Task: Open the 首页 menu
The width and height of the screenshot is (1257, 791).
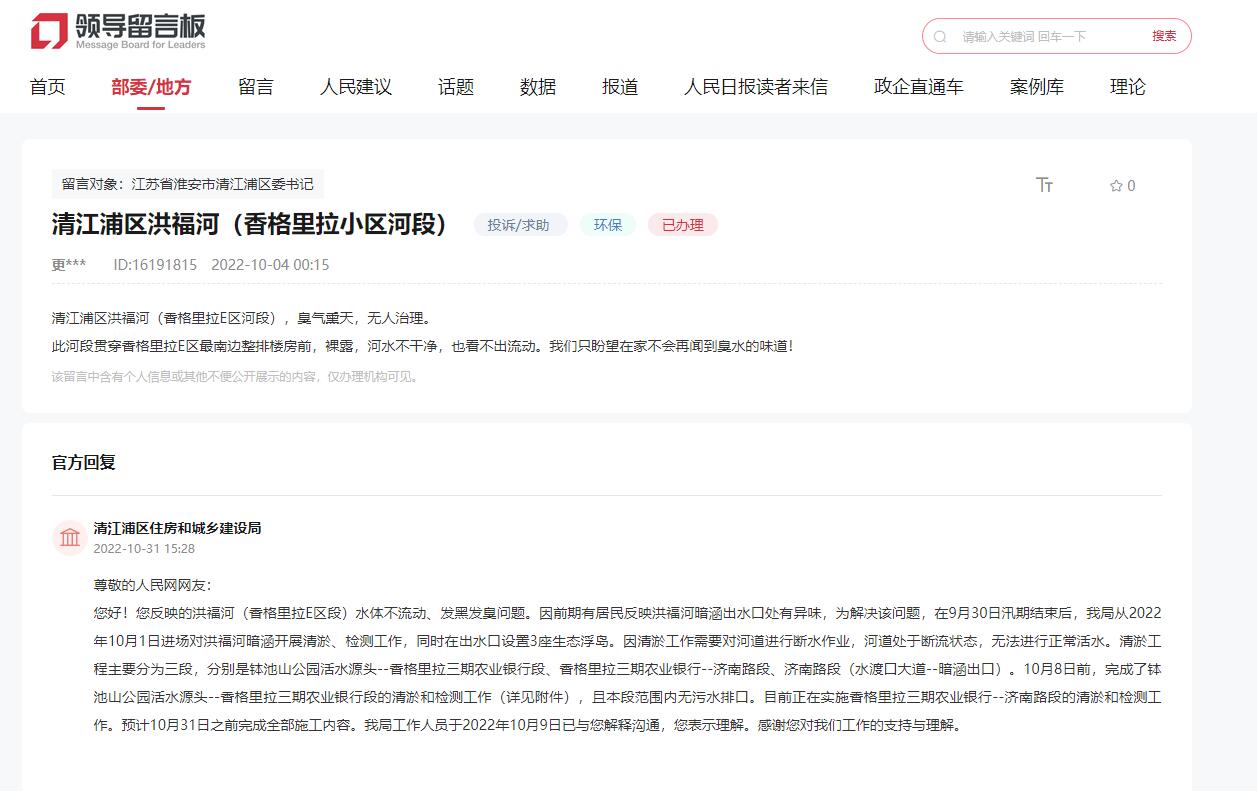Action: pos(47,87)
